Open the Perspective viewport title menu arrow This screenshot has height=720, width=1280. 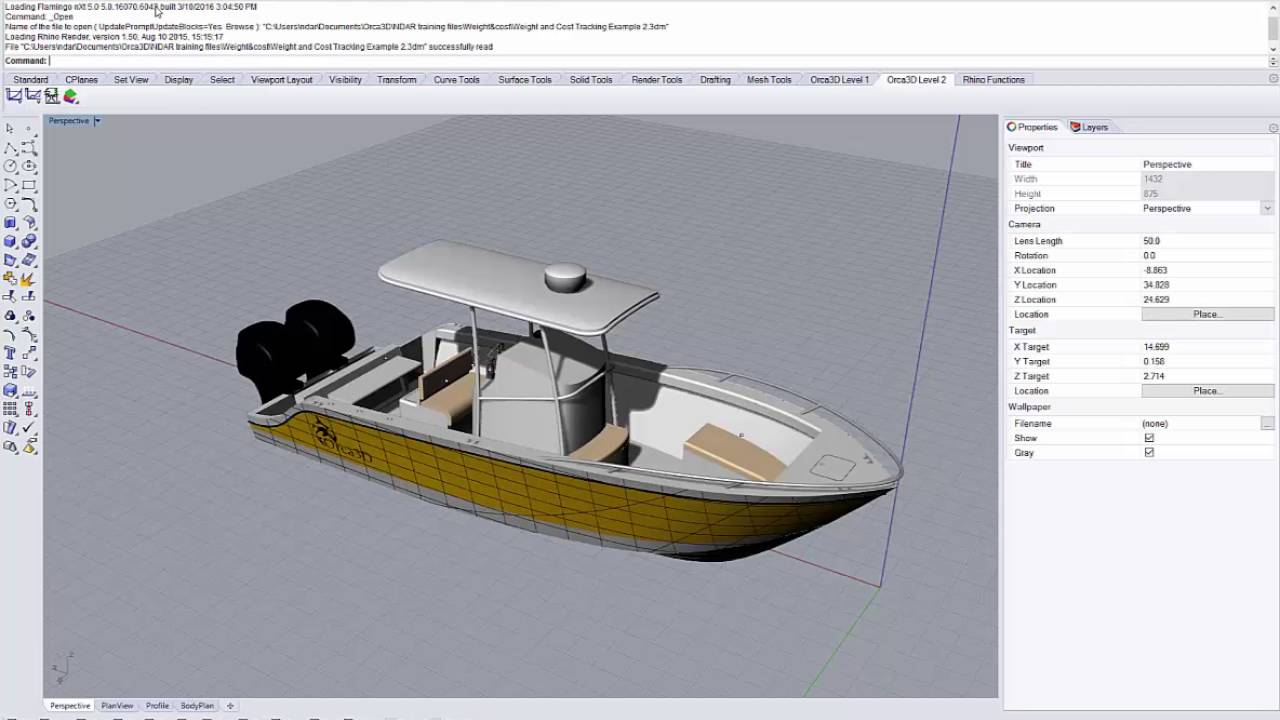coord(97,121)
